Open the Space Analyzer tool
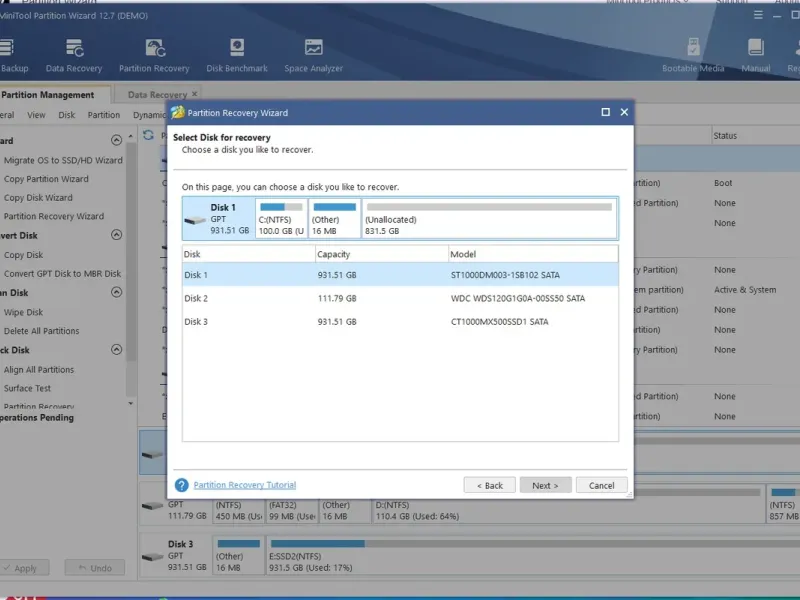This screenshot has height=600, width=800. click(313, 56)
